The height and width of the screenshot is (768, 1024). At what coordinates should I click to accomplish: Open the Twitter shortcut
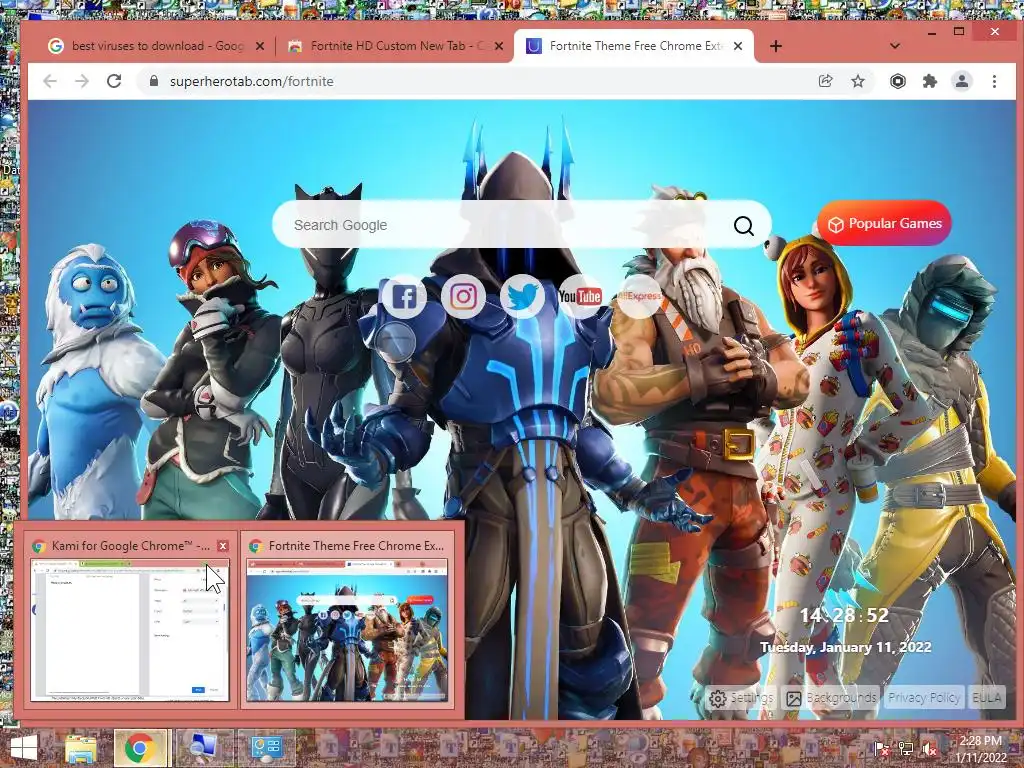click(522, 296)
